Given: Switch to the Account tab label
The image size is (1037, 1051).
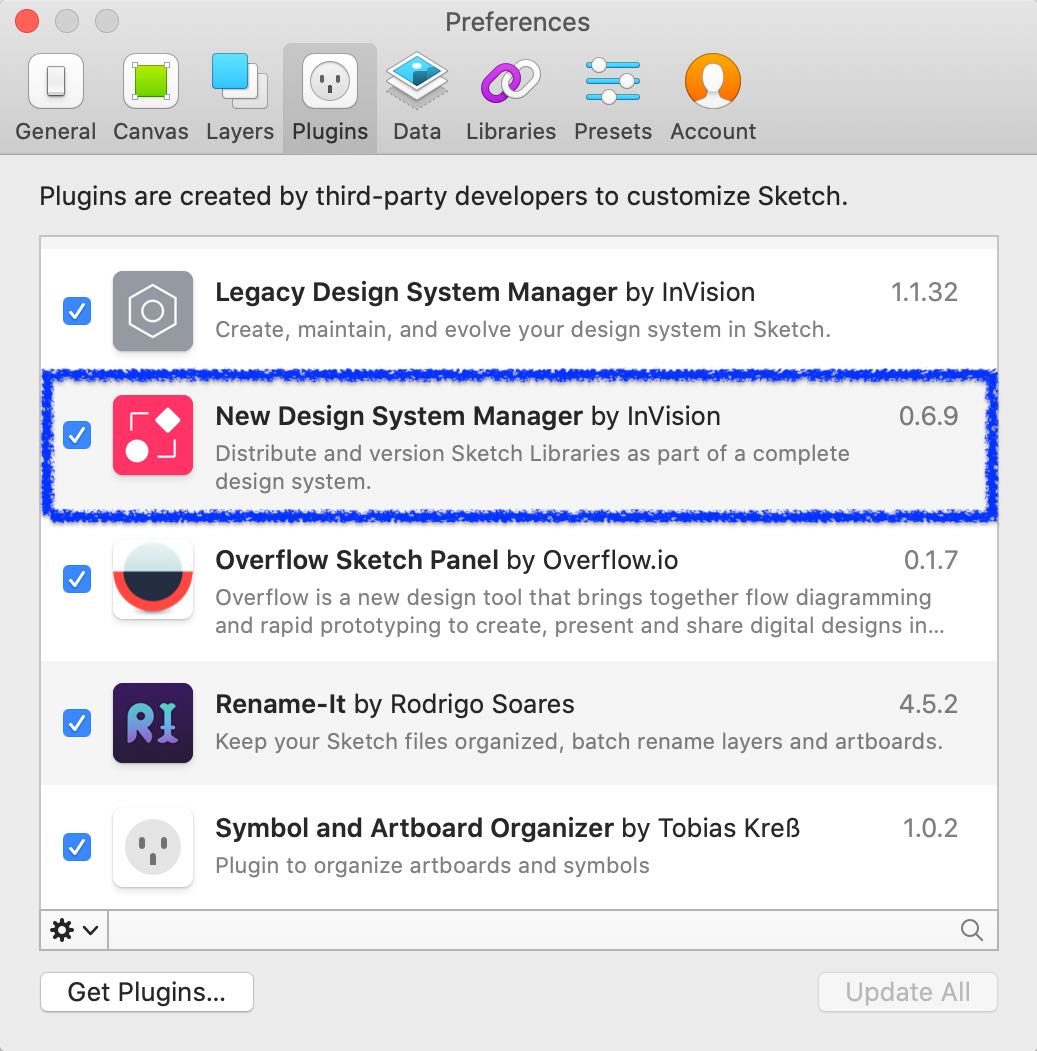Looking at the screenshot, I should [713, 131].
